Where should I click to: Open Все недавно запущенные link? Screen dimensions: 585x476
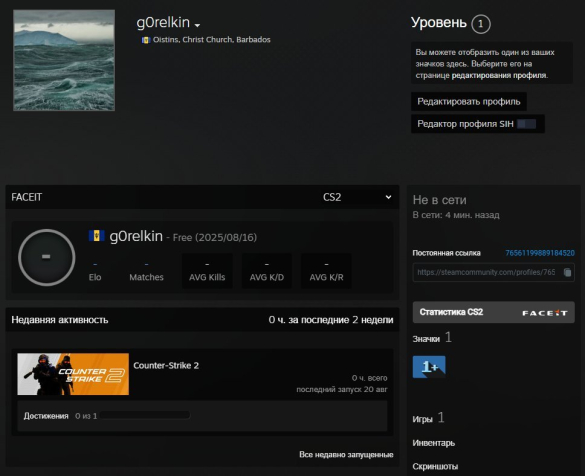pyautogui.click(x=346, y=455)
